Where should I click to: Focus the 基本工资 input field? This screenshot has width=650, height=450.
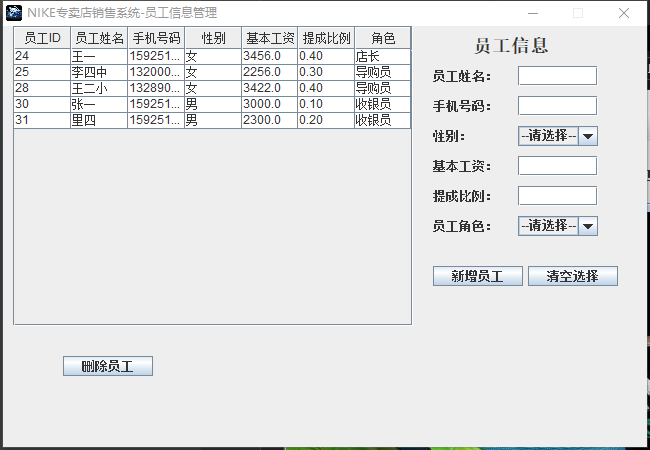[557, 166]
